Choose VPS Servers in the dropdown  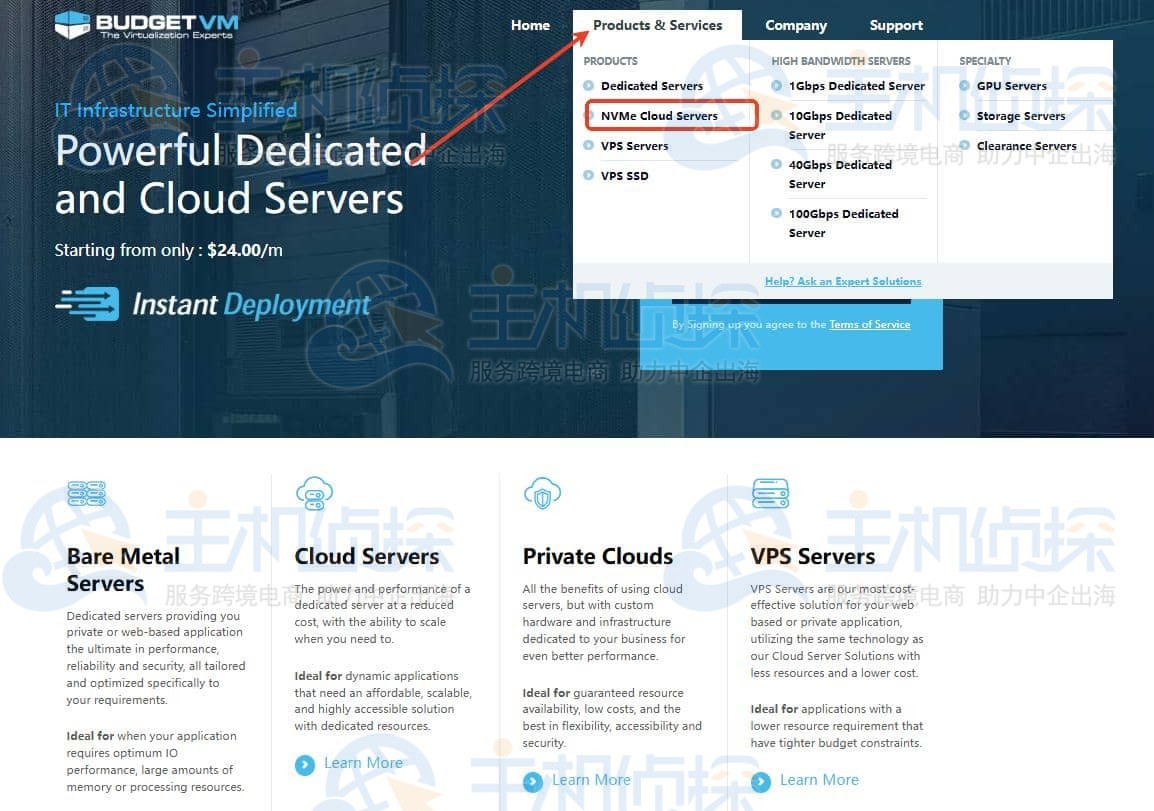click(x=634, y=146)
